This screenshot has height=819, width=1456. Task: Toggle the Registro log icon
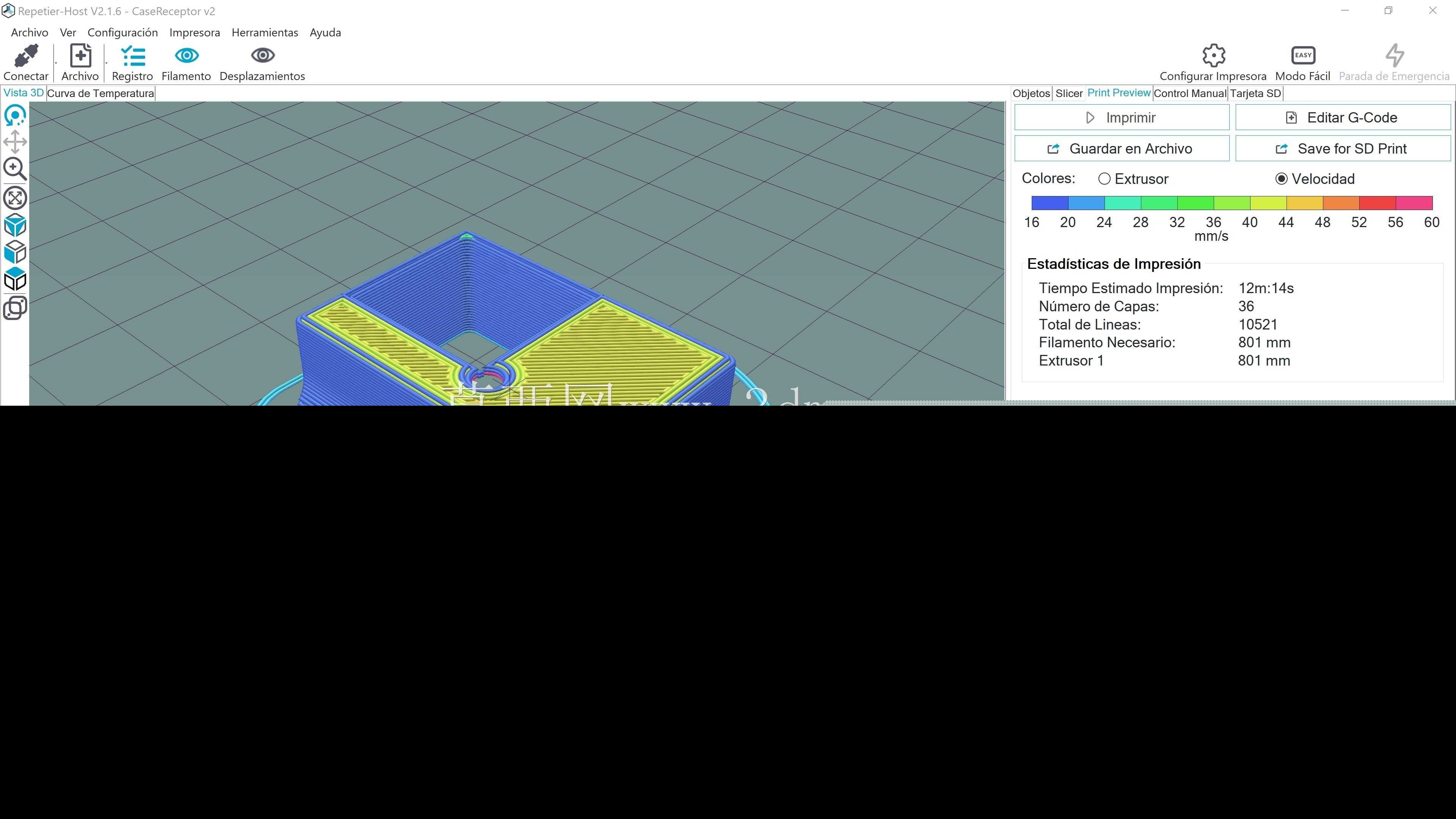[133, 56]
